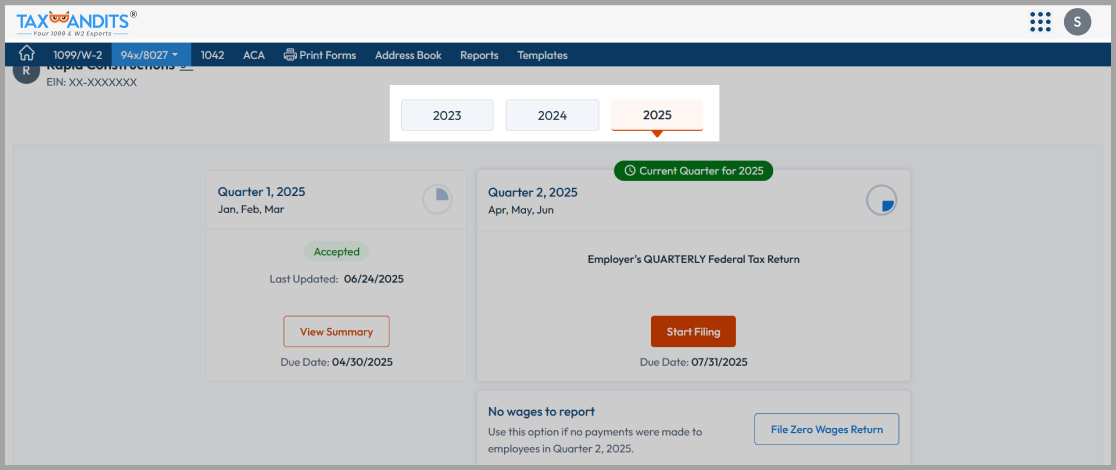The height and width of the screenshot is (470, 1116).
Task: Click the No wages to report heading
Action: [x=541, y=412]
